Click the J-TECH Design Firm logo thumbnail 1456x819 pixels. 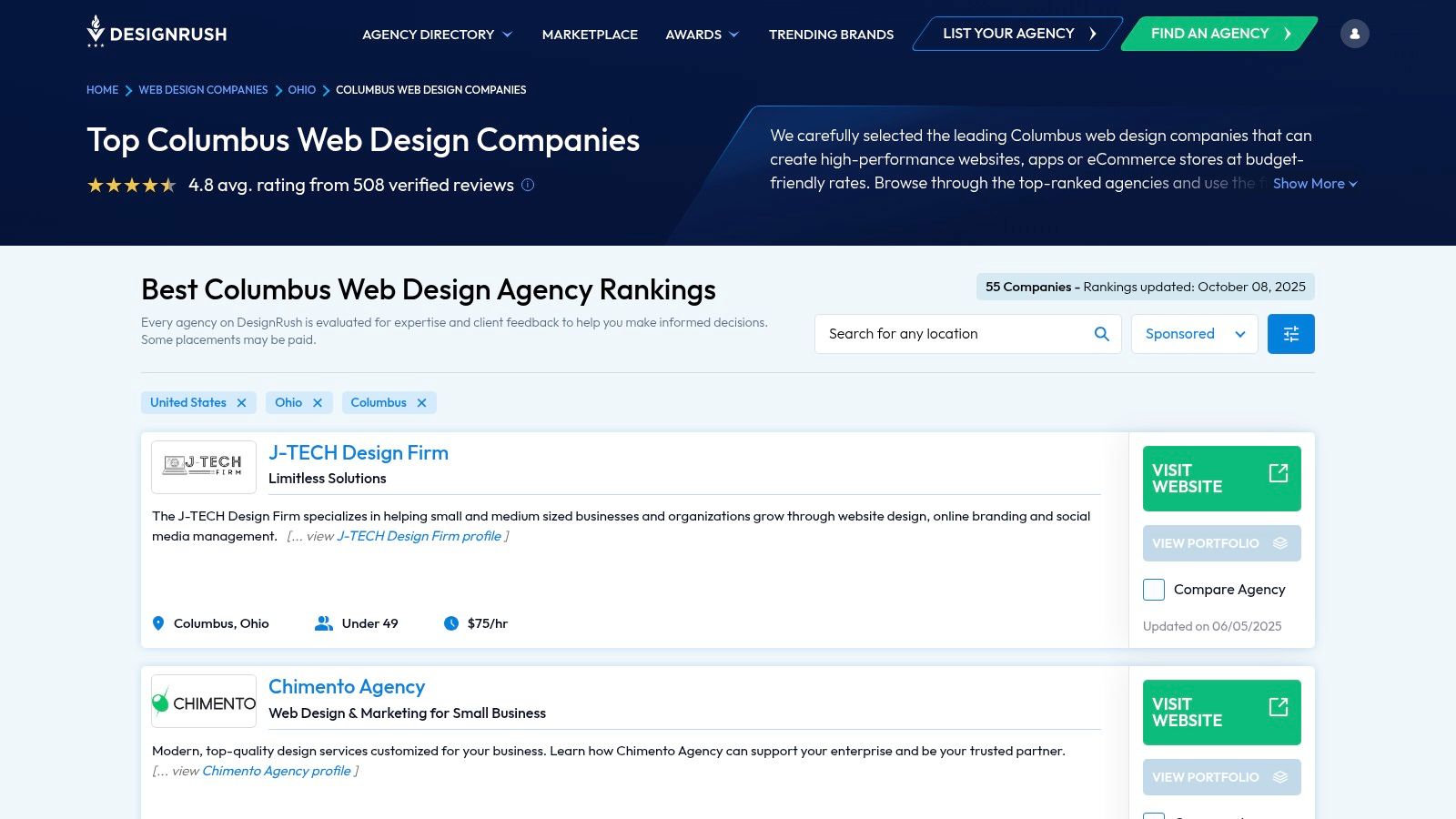point(204,467)
